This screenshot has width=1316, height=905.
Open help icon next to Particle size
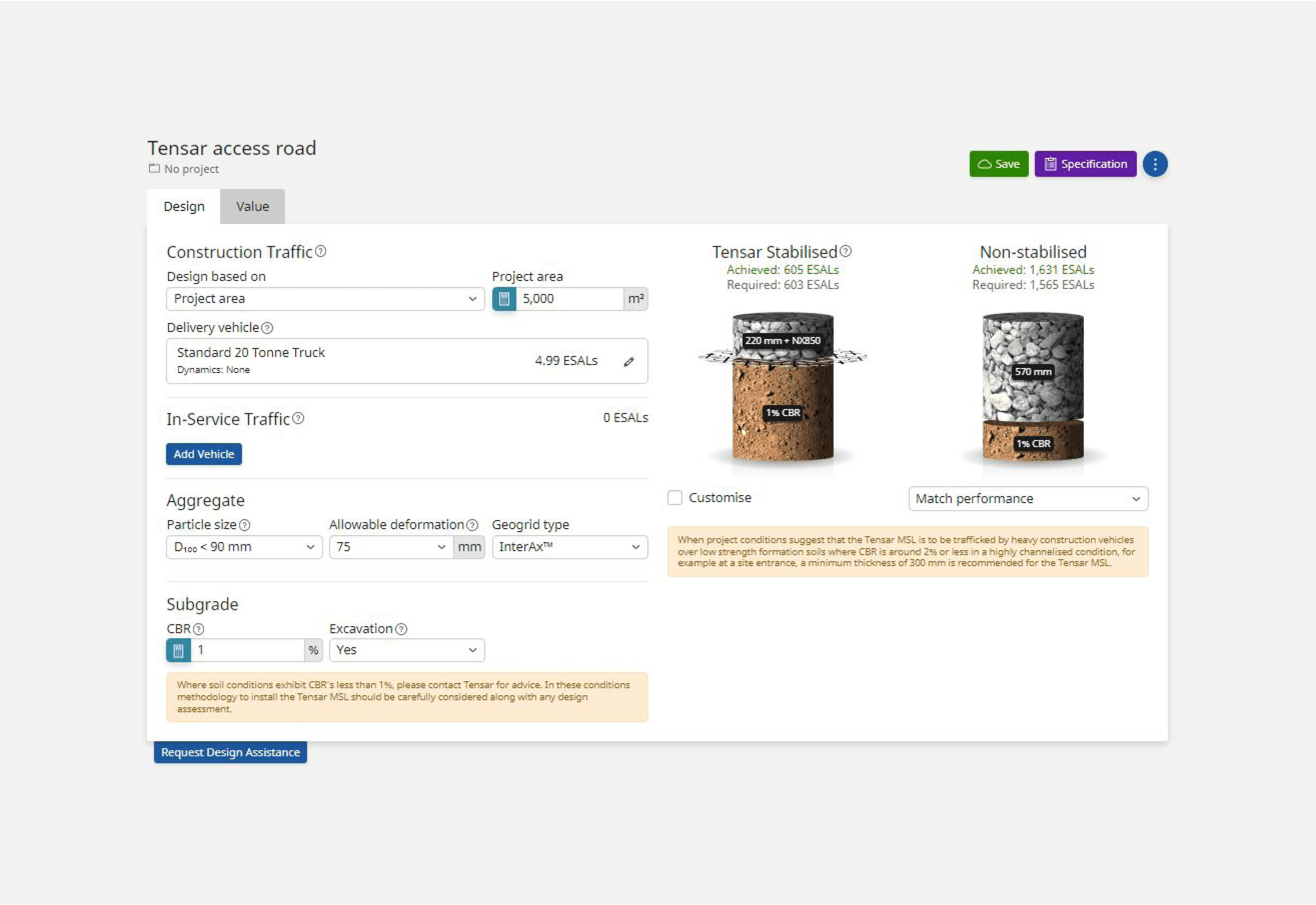point(245,525)
